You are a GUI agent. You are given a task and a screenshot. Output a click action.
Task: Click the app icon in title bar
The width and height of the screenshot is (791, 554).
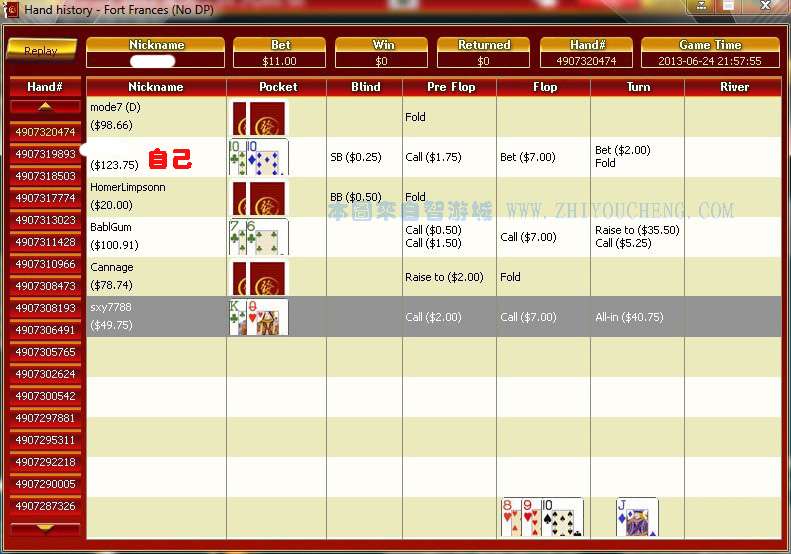12,9
